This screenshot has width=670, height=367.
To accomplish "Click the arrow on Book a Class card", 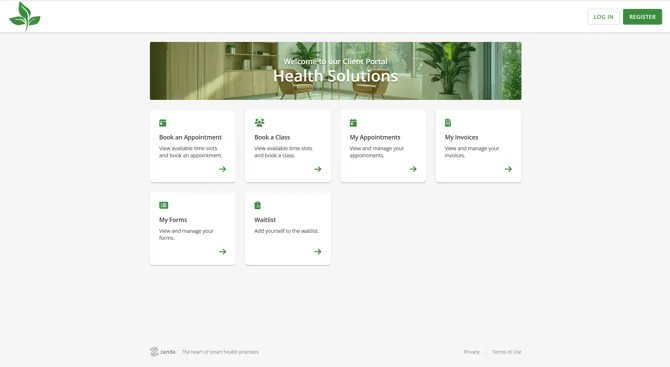I will click(318, 169).
